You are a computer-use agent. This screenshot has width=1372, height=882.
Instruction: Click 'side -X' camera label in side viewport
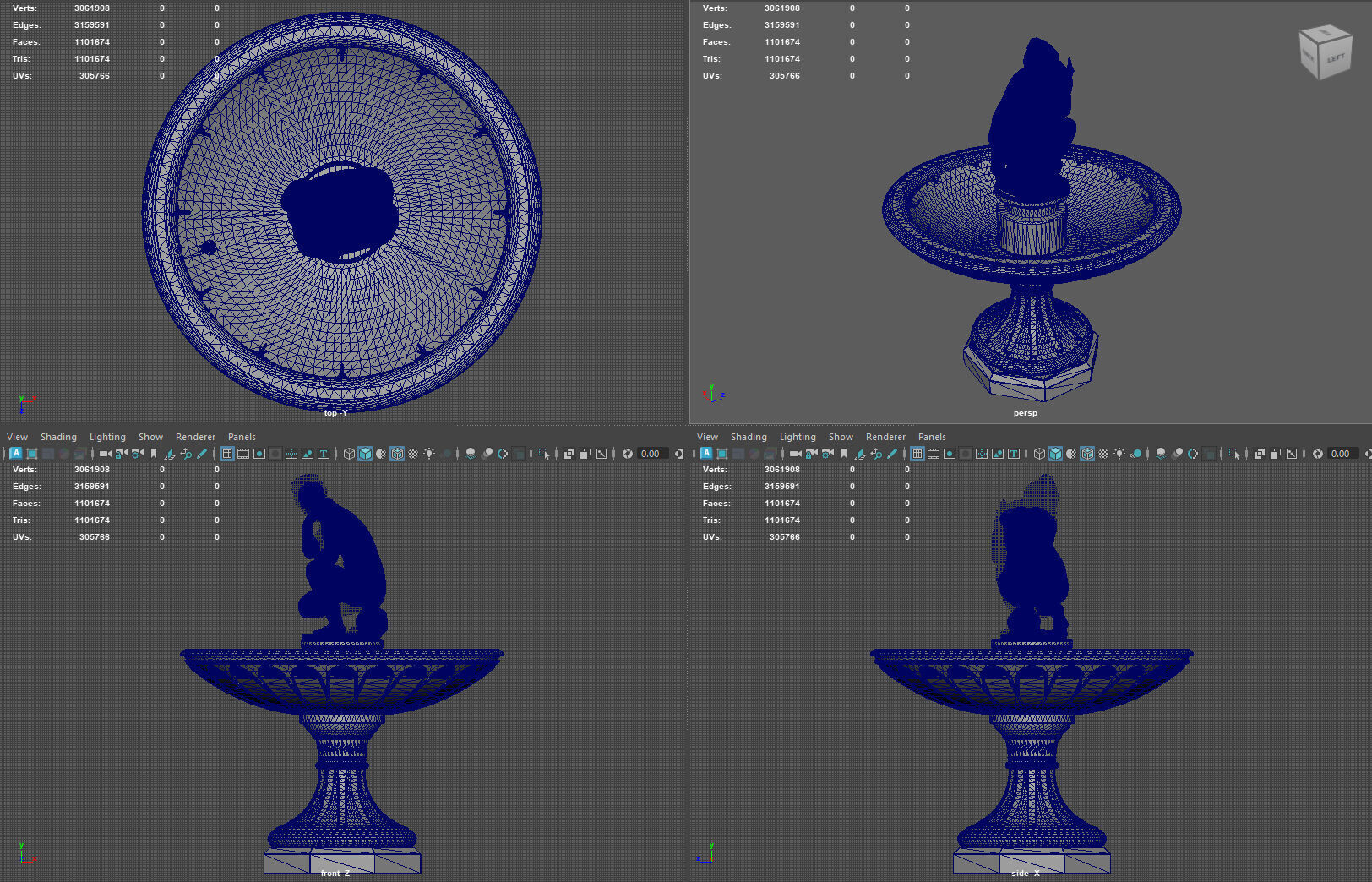point(1025,873)
